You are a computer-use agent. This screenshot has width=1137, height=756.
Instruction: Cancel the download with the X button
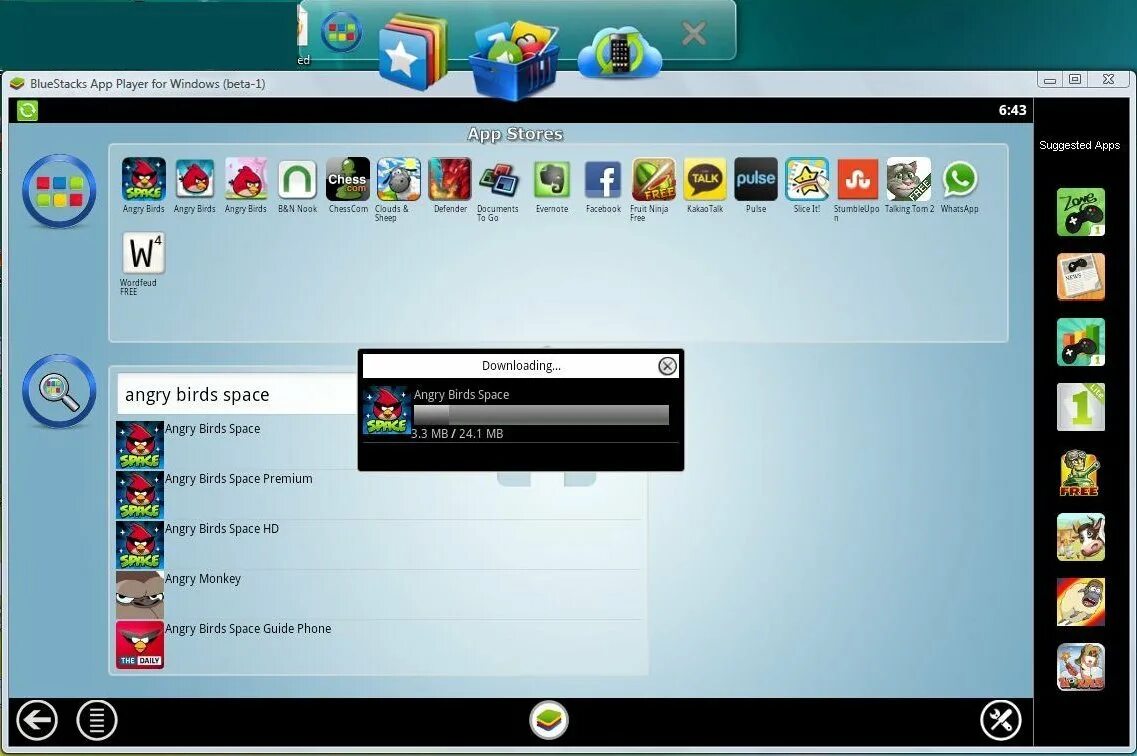pos(667,366)
